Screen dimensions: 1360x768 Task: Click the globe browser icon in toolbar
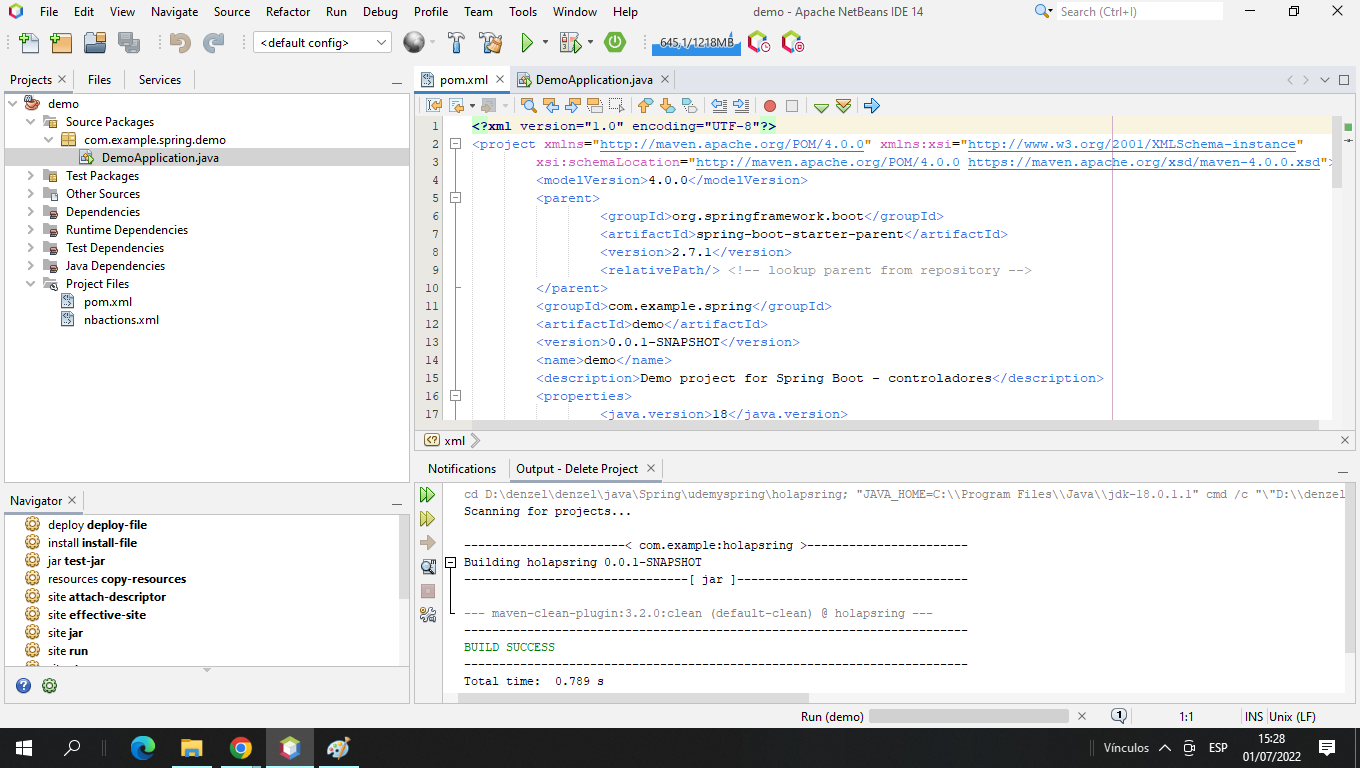[413, 43]
